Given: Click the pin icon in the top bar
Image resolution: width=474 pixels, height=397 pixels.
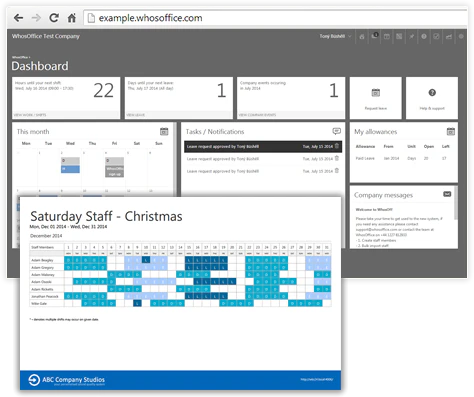Looking at the screenshot, I should (411, 36).
